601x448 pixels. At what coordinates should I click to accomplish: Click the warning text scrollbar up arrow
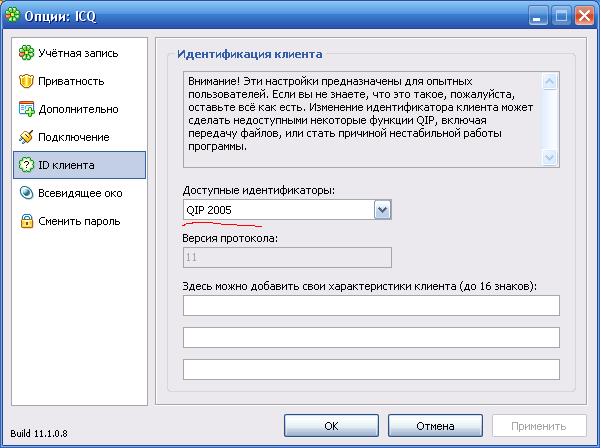coord(550,81)
